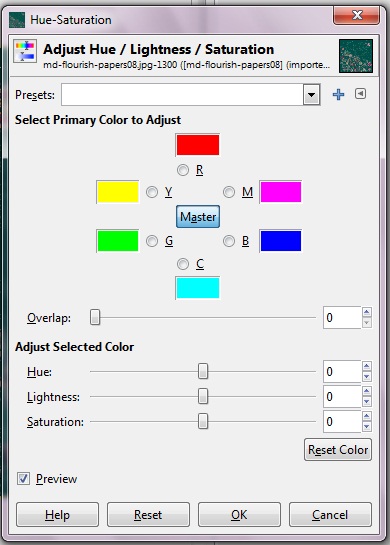This screenshot has width=390, height=545.
Task: Click the Lightness slider handle
Action: point(203,397)
